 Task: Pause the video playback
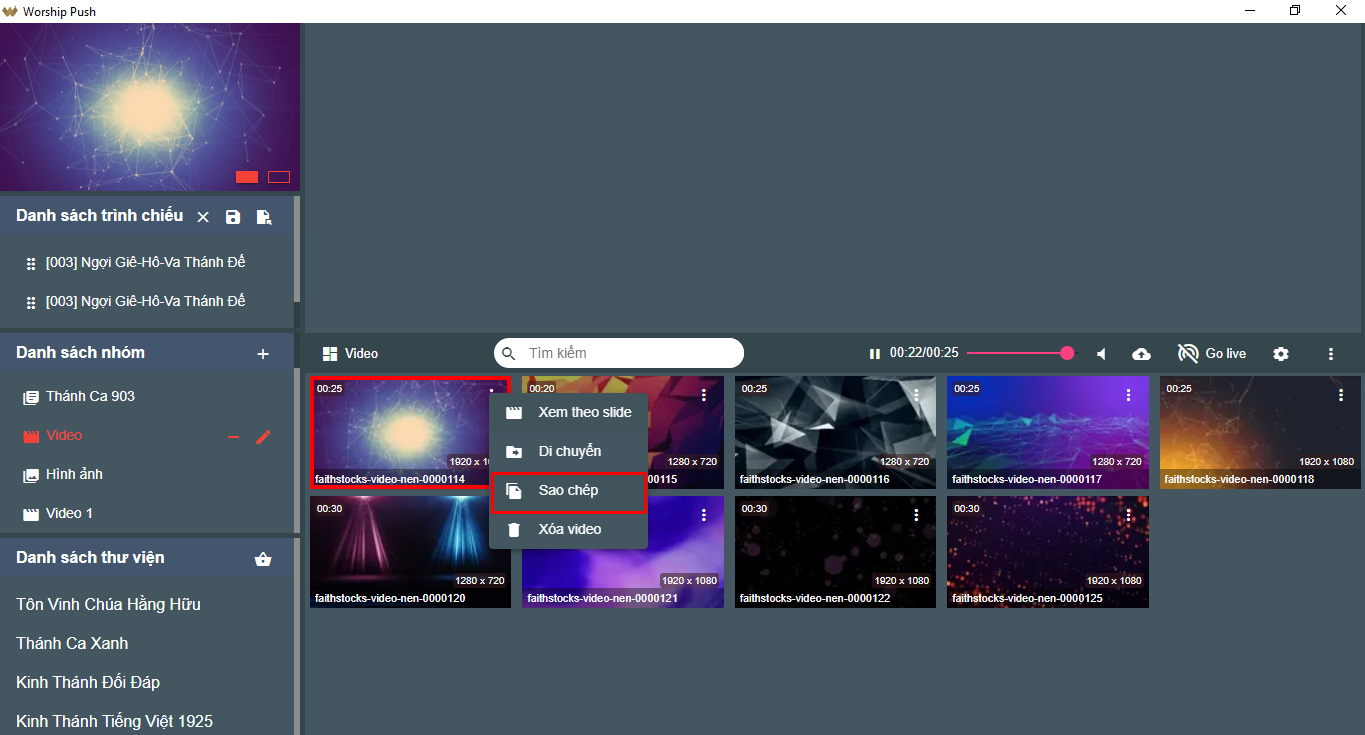pos(875,354)
